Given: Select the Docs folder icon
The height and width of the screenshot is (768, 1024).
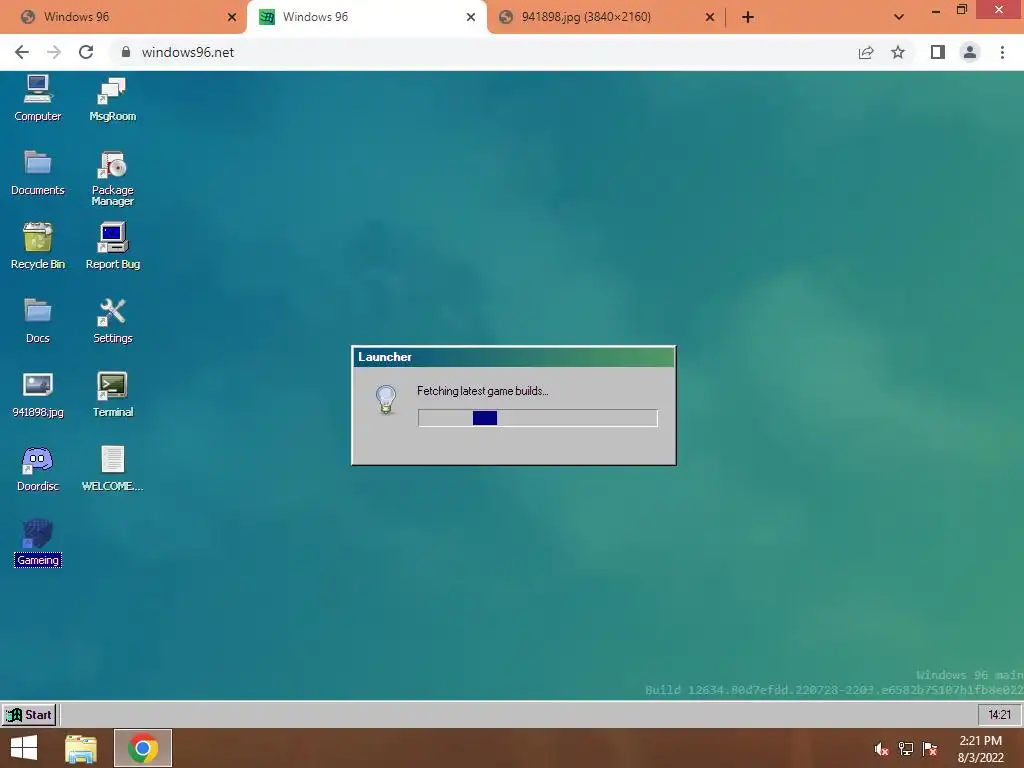Looking at the screenshot, I should click(37, 320).
